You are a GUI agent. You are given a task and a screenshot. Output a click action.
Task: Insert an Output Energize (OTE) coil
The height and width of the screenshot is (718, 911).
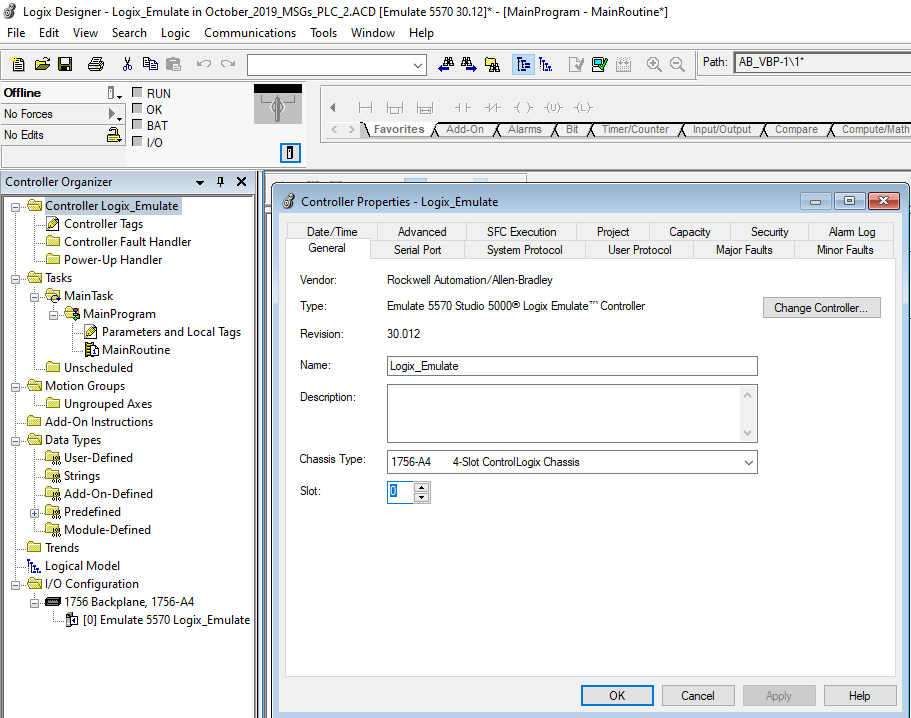523,107
